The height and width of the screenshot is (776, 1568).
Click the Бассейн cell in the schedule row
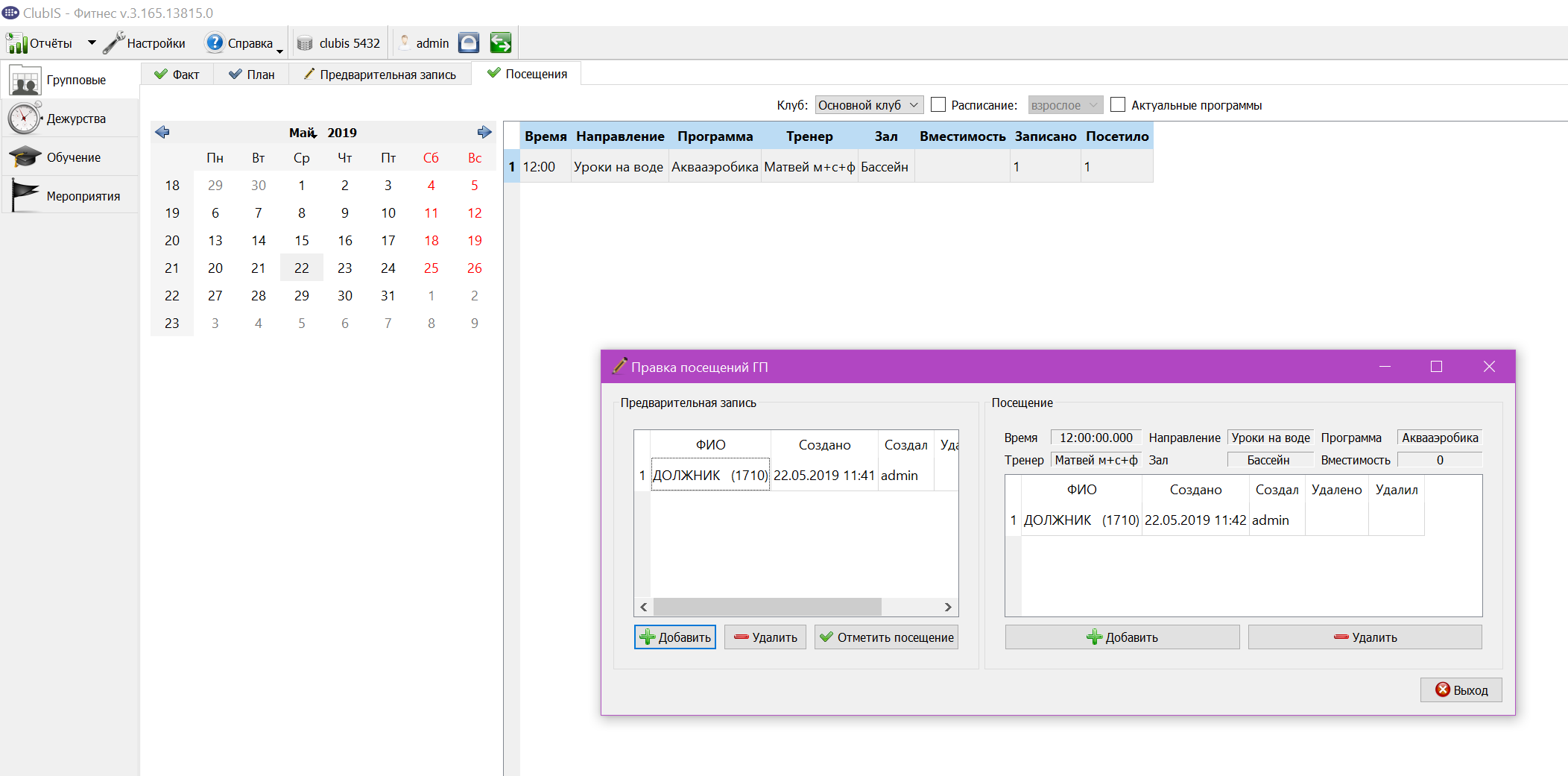click(x=885, y=167)
